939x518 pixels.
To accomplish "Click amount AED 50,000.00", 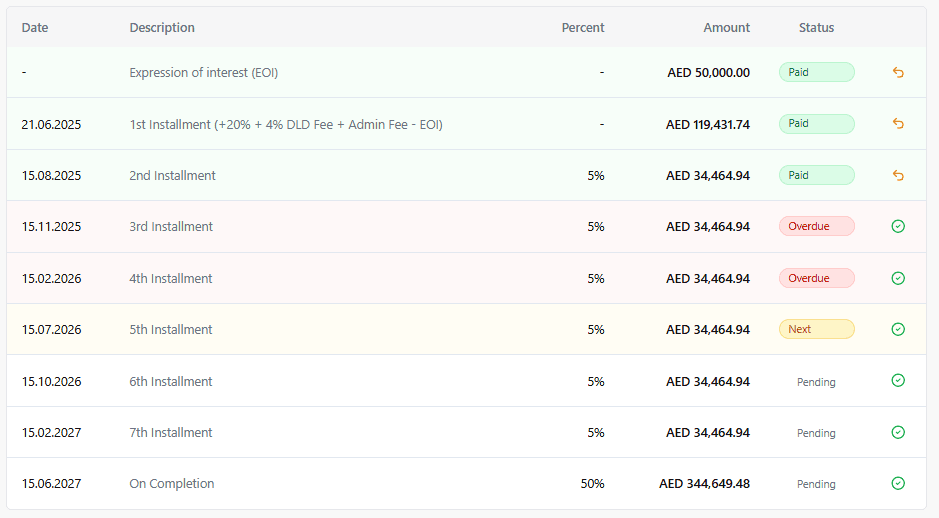I will (708, 72).
